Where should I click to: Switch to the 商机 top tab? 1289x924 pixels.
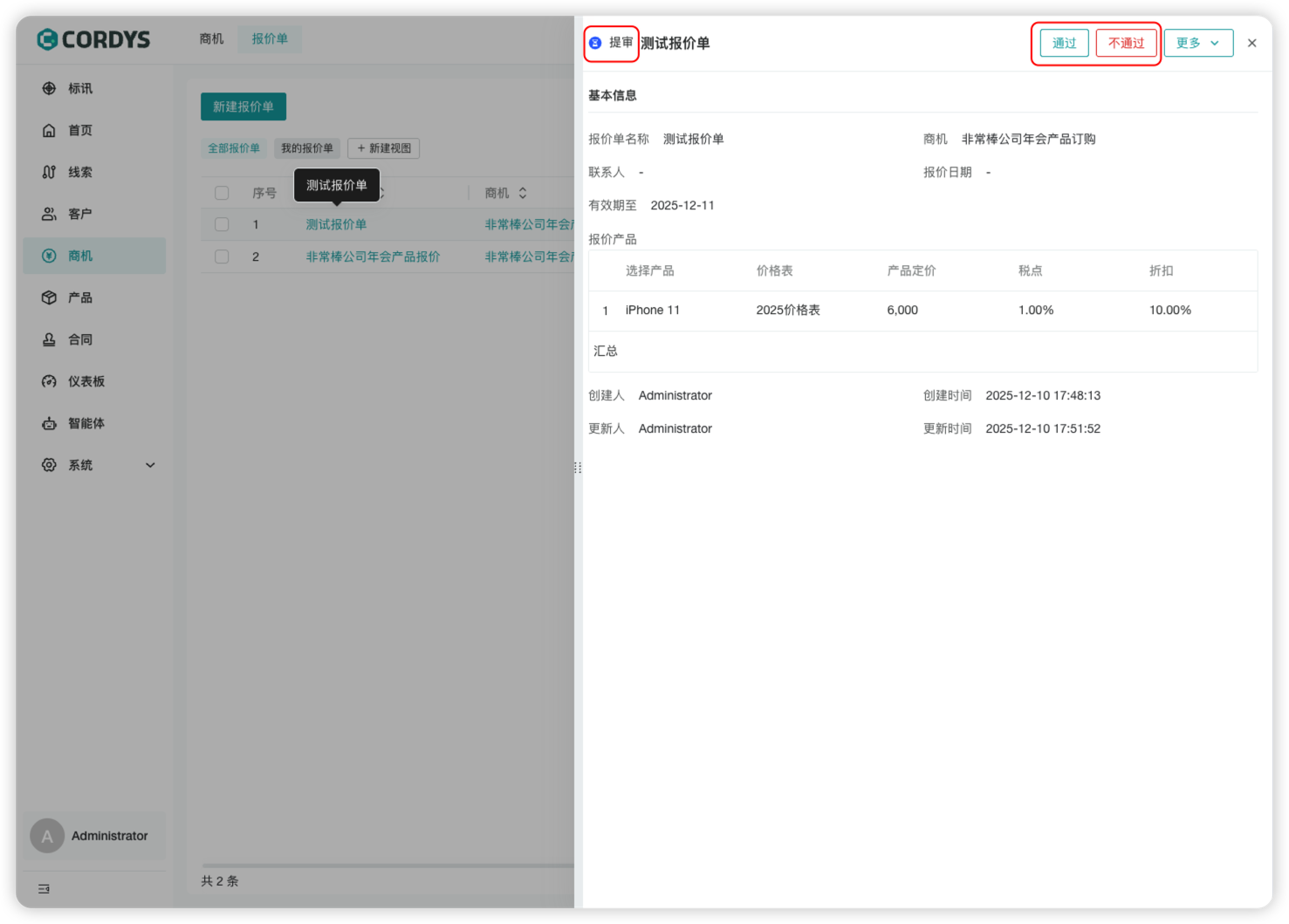click(x=211, y=38)
